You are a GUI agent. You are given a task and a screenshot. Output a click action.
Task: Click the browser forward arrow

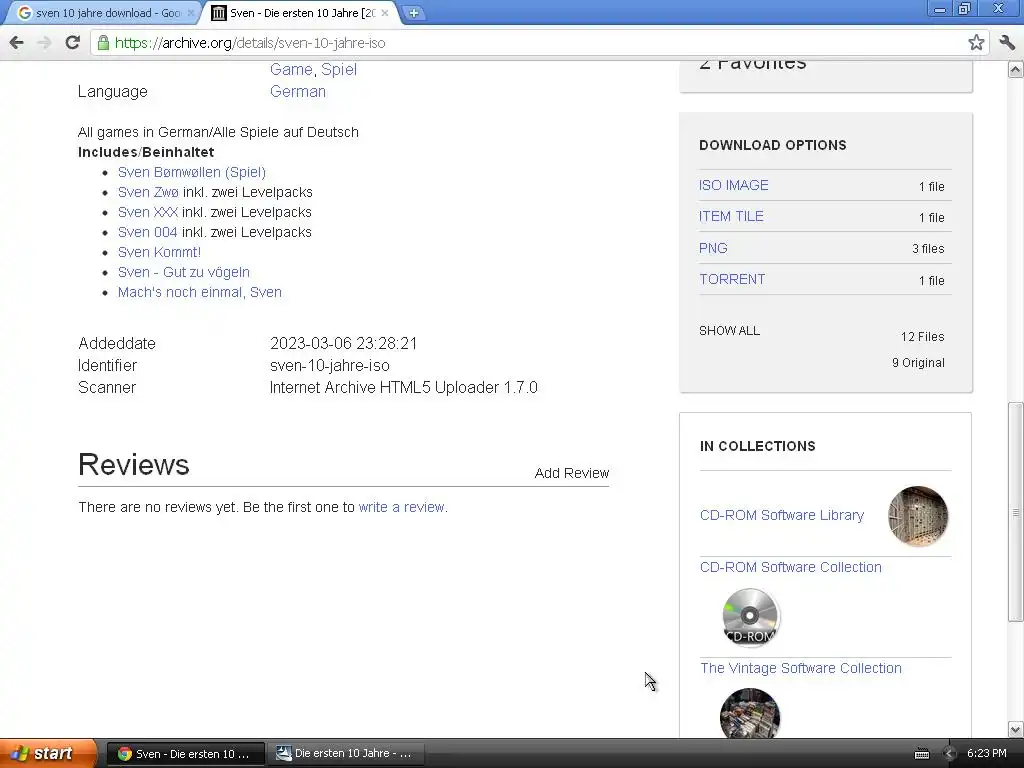(44, 43)
